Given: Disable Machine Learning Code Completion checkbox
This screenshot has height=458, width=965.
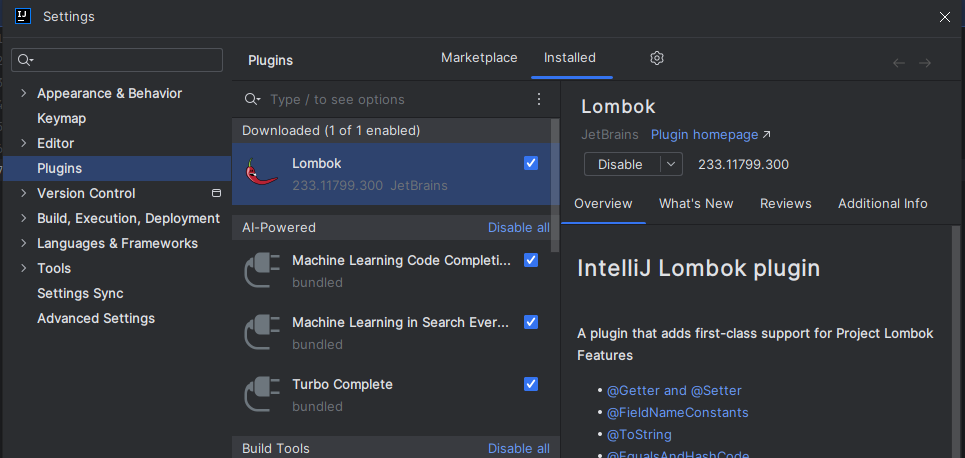Looking at the screenshot, I should coord(531,260).
